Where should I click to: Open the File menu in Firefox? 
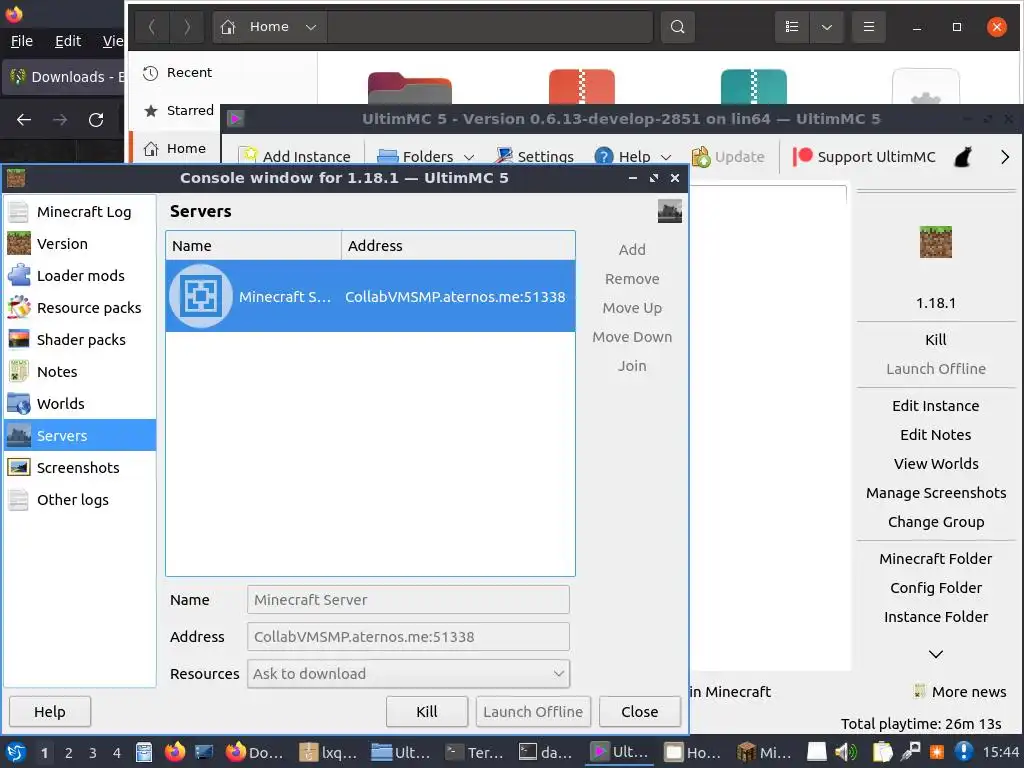pos(22,41)
